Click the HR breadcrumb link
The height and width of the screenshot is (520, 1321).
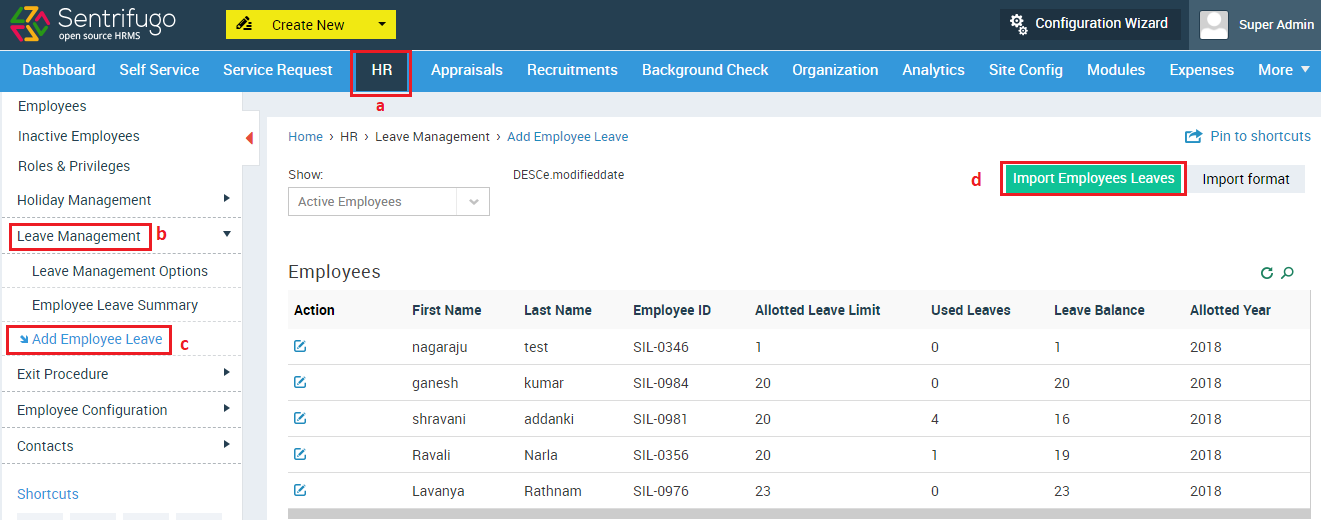pyautogui.click(x=349, y=136)
